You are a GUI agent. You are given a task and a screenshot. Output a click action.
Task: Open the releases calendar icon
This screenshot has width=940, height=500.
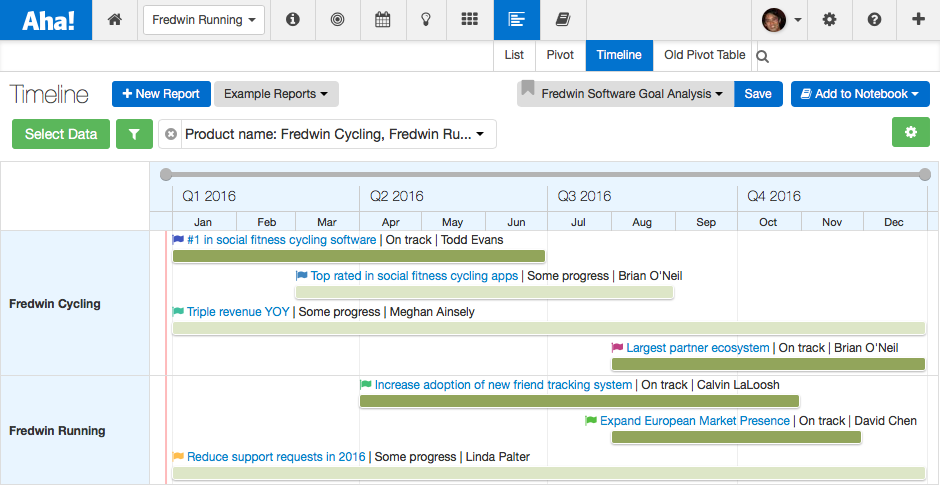[x=382, y=20]
